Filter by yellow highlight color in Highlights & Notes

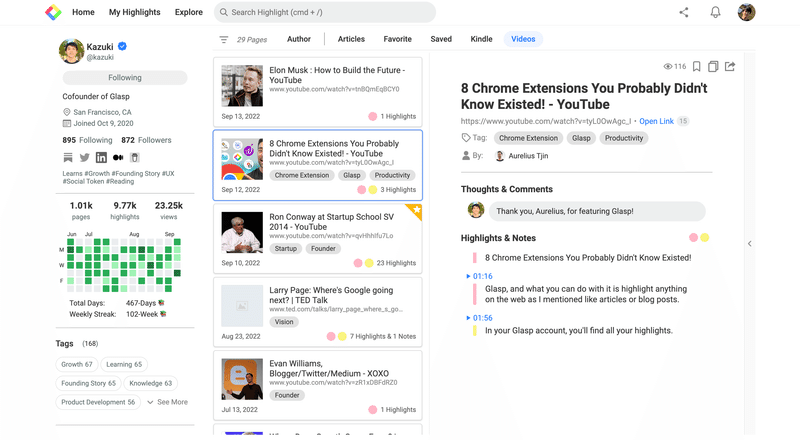(x=705, y=237)
